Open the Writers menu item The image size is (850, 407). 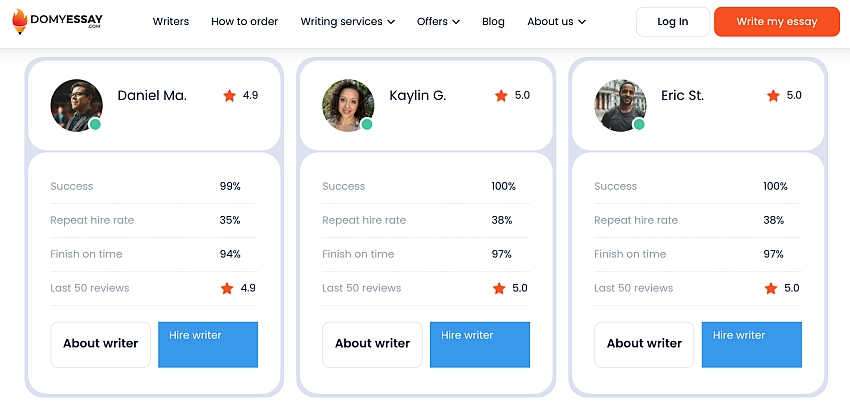[x=171, y=21]
